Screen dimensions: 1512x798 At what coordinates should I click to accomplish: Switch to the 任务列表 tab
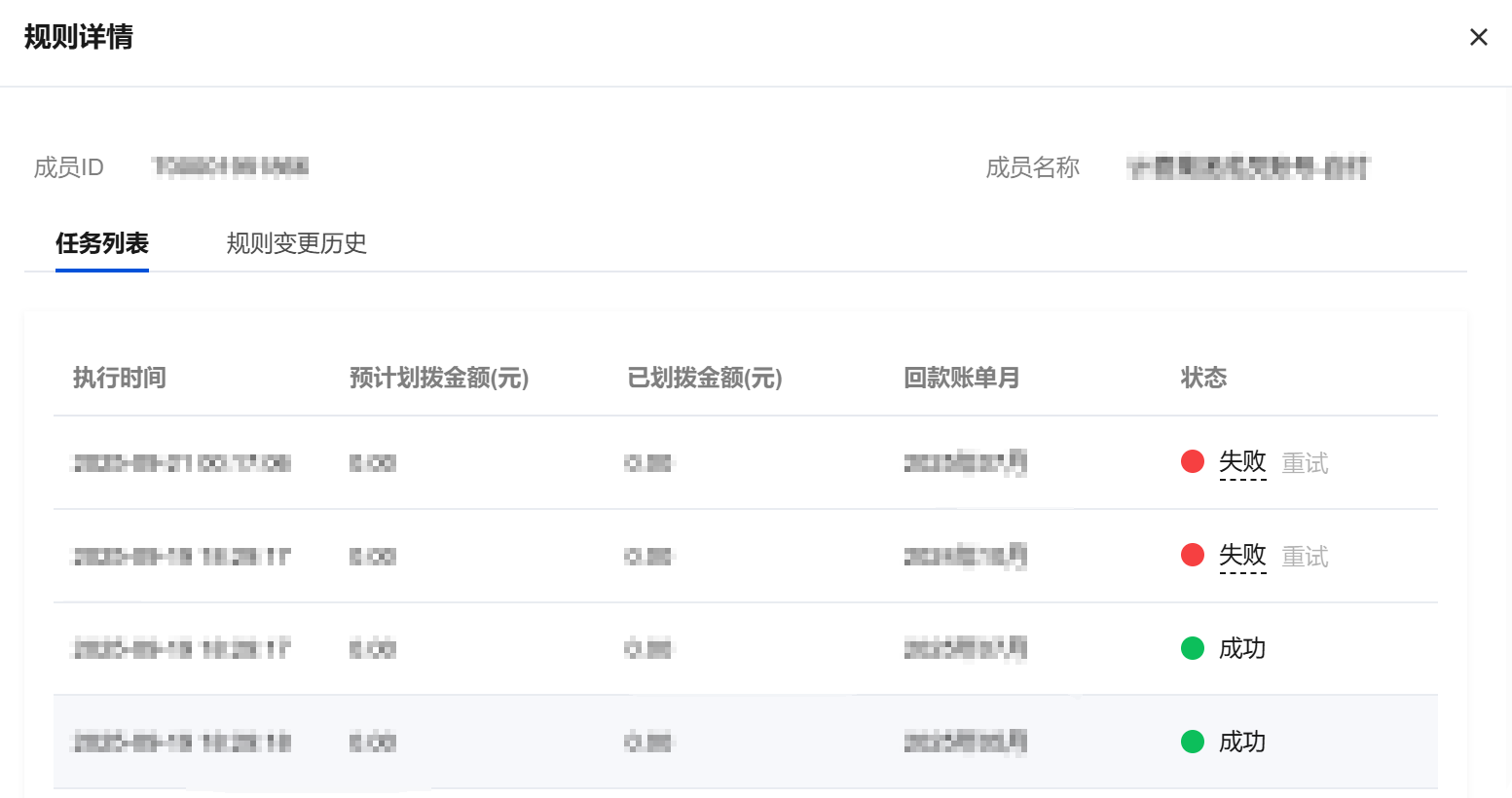102,243
